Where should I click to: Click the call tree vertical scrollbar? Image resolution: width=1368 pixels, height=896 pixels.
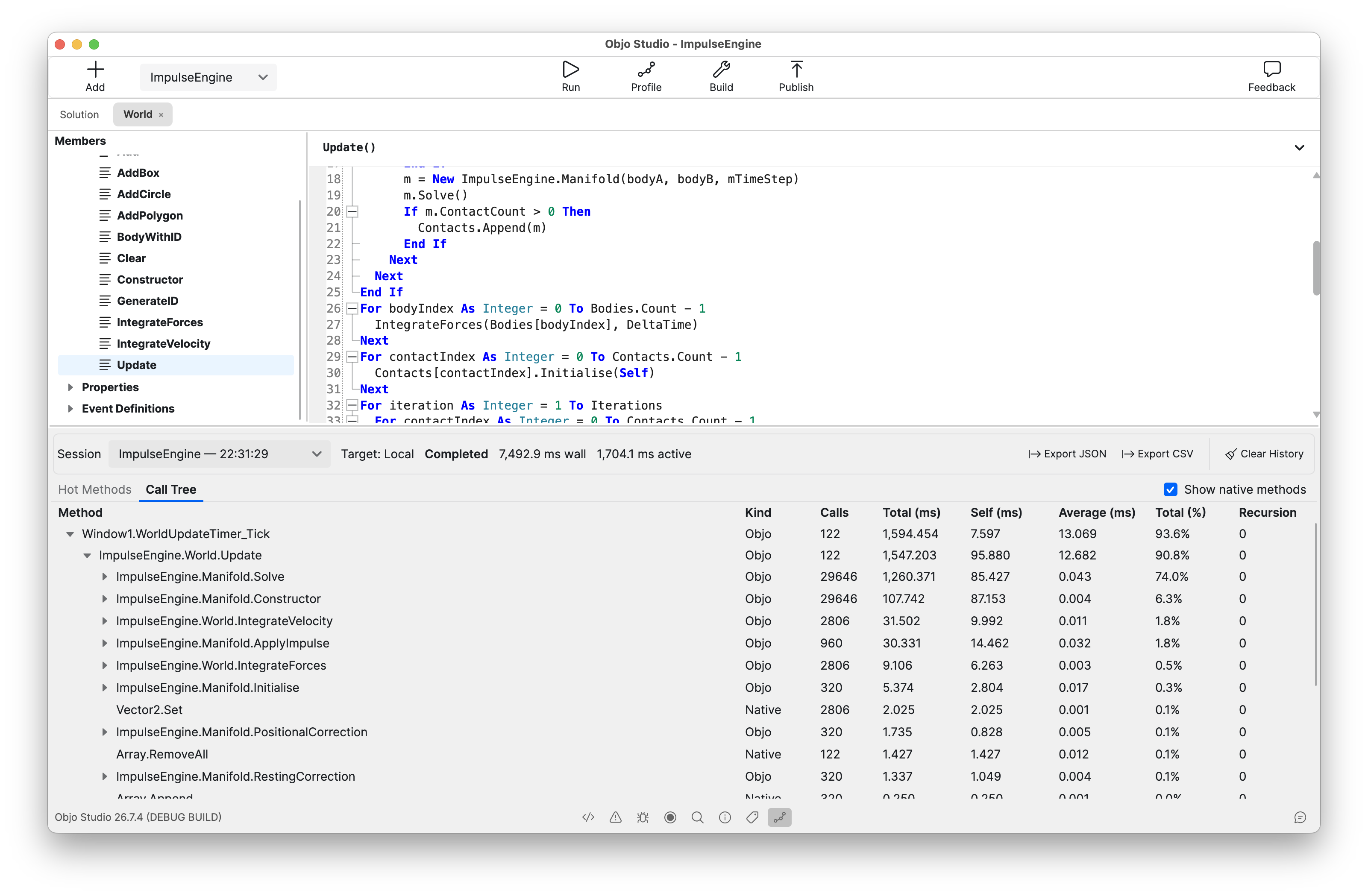tap(1315, 604)
